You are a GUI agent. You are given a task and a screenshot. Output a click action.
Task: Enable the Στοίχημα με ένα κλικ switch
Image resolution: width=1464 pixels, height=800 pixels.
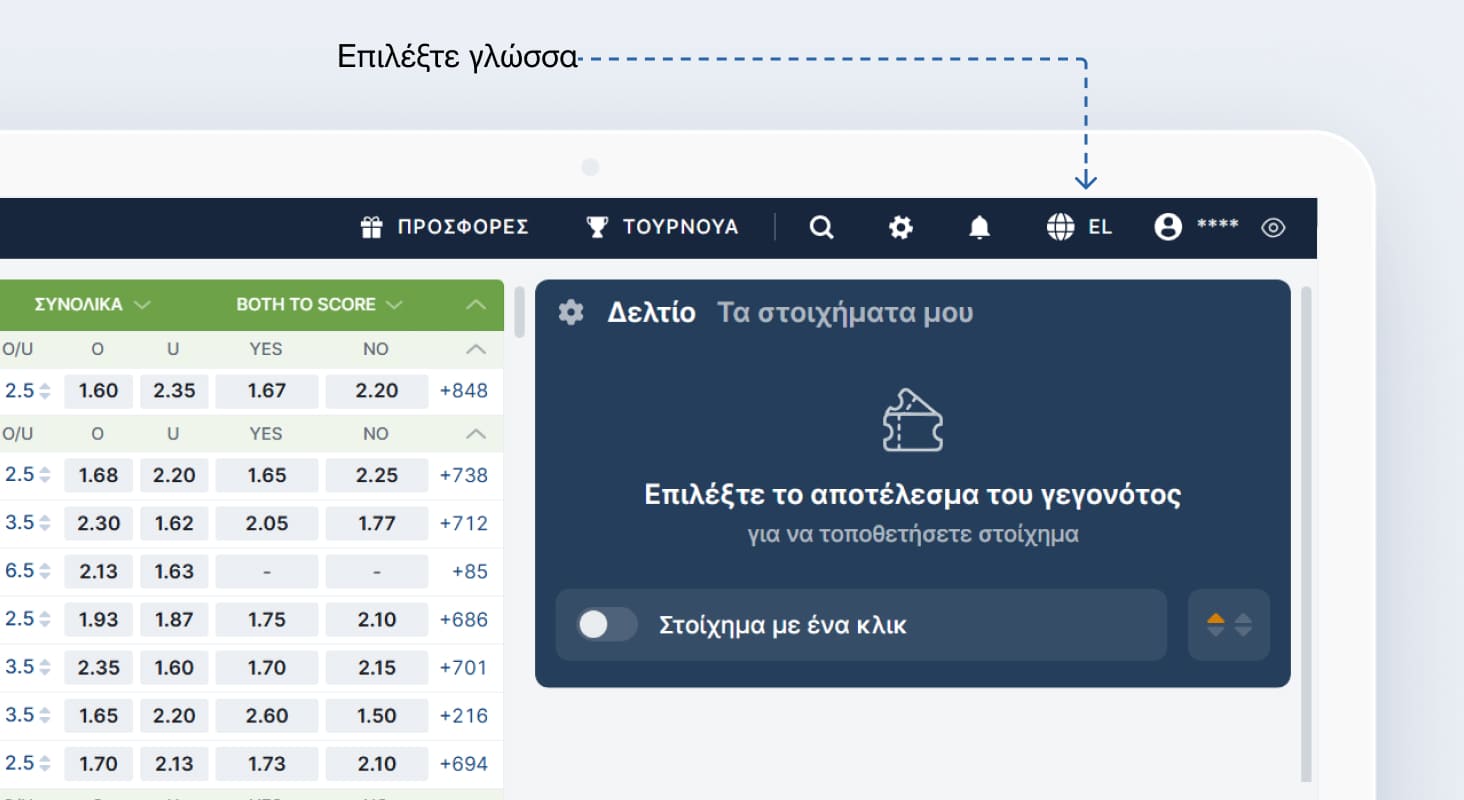[x=607, y=625]
